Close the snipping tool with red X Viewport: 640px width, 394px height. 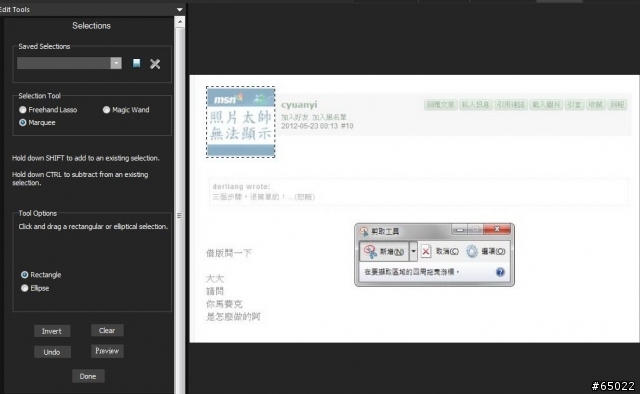[497, 229]
